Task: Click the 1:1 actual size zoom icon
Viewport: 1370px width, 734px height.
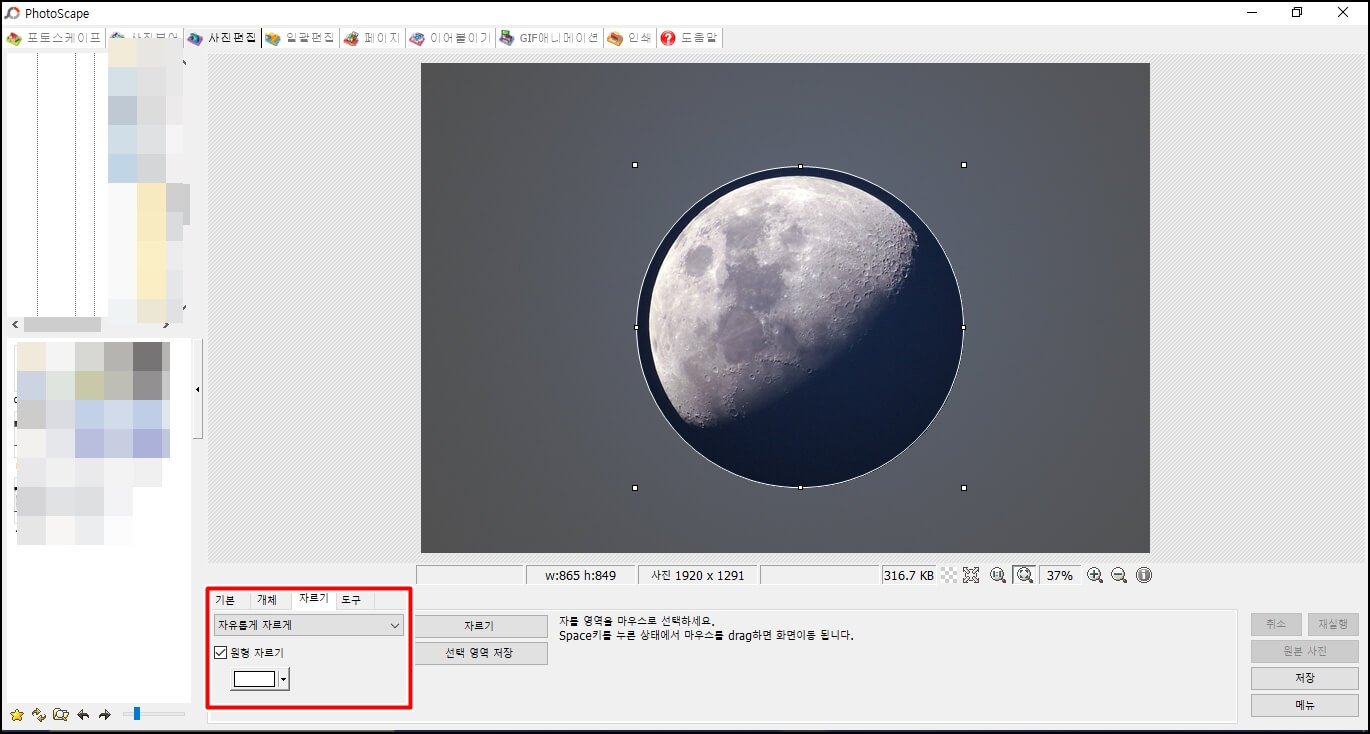Action: tap(998, 575)
